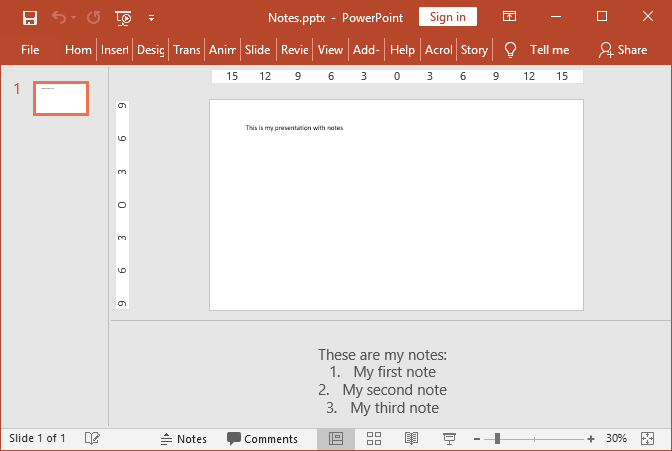
Task: Toggle the Comments pane
Action: click(262, 439)
